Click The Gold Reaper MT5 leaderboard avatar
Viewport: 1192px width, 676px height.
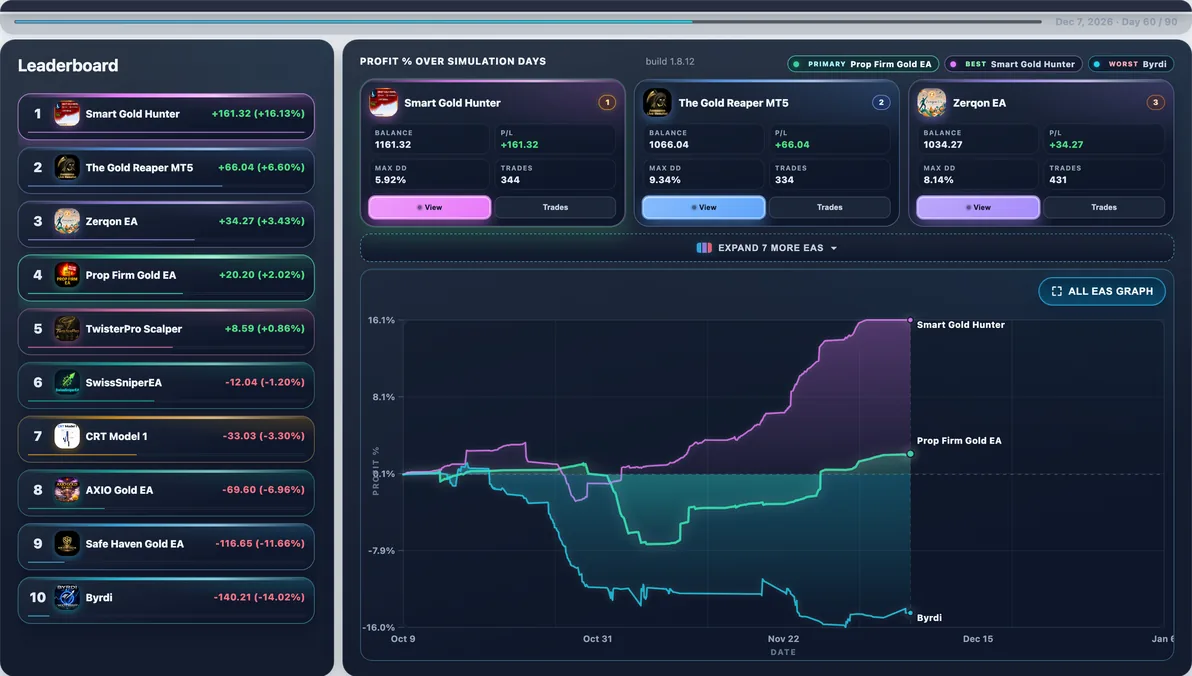click(67, 167)
